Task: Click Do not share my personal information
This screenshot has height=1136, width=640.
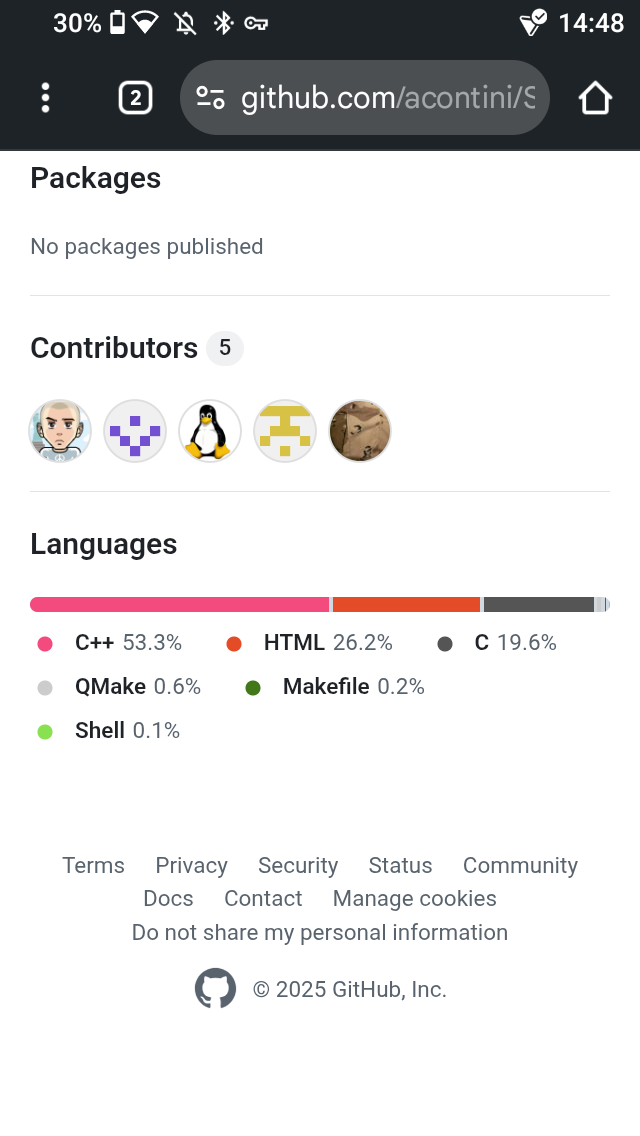Action: click(x=320, y=932)
